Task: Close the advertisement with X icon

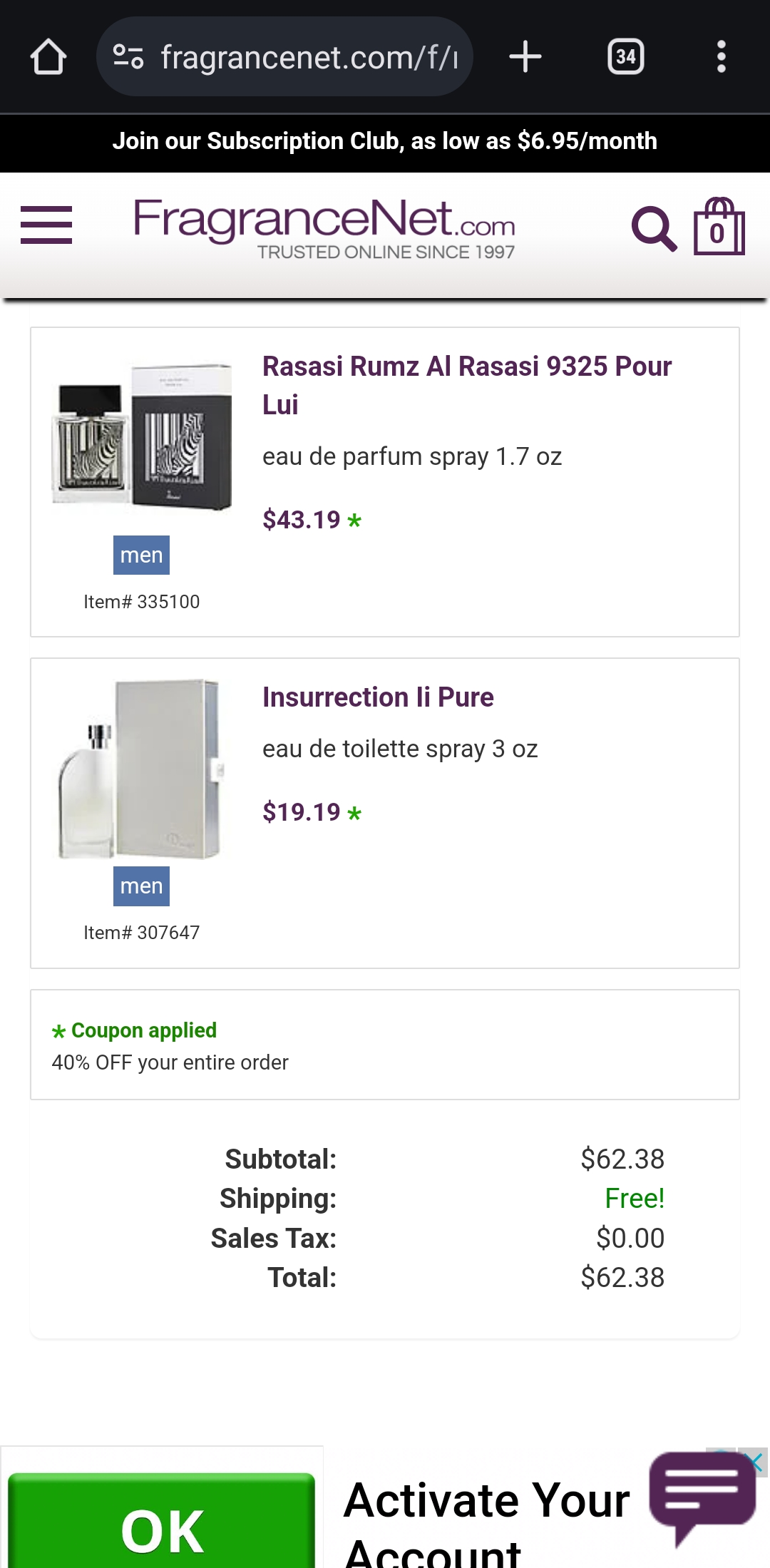Action: coord(755,1463)
